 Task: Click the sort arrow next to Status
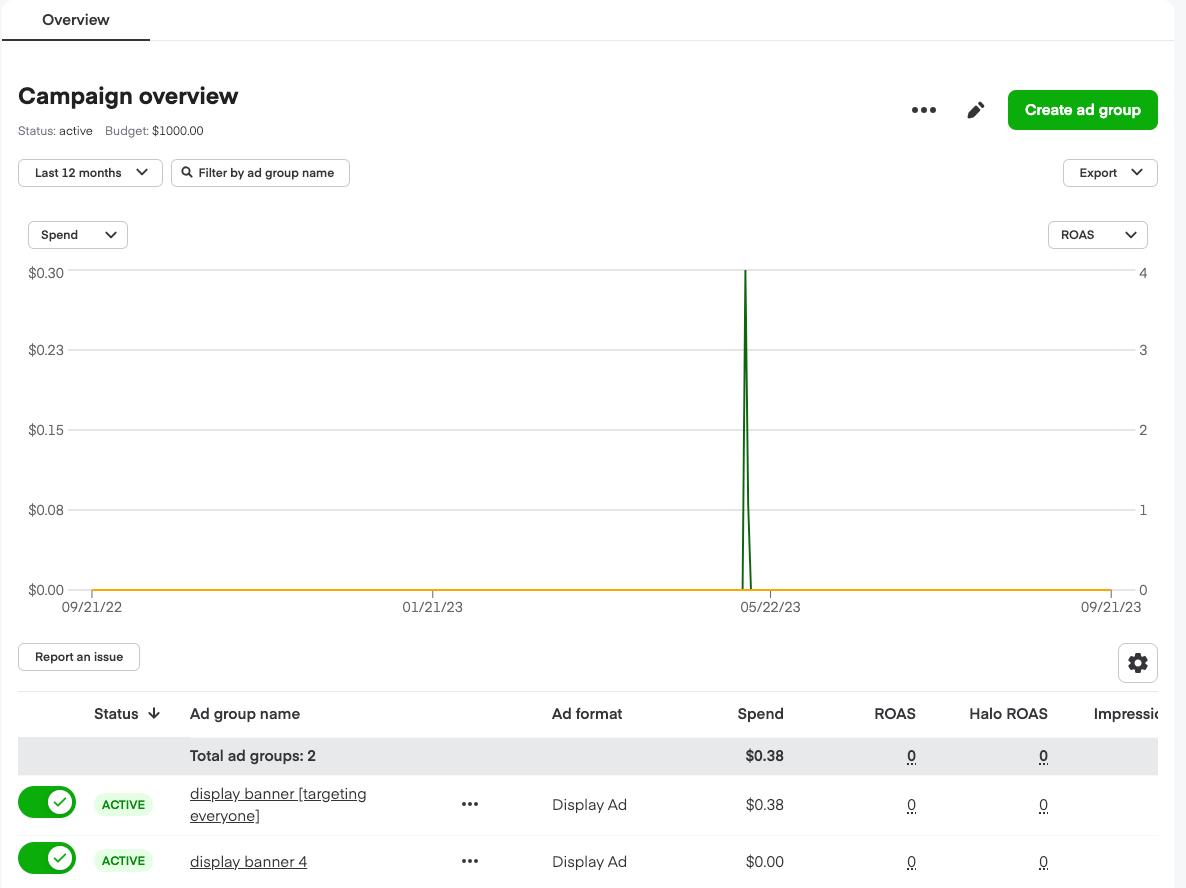coord(153,713)
